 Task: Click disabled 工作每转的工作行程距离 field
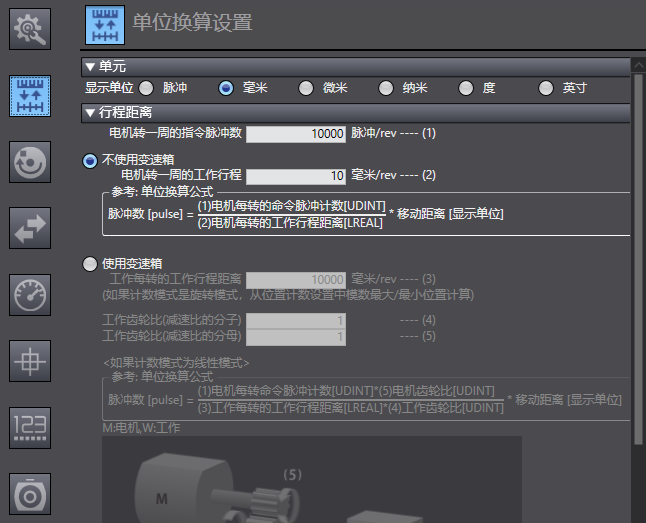(x=296, y=280)
